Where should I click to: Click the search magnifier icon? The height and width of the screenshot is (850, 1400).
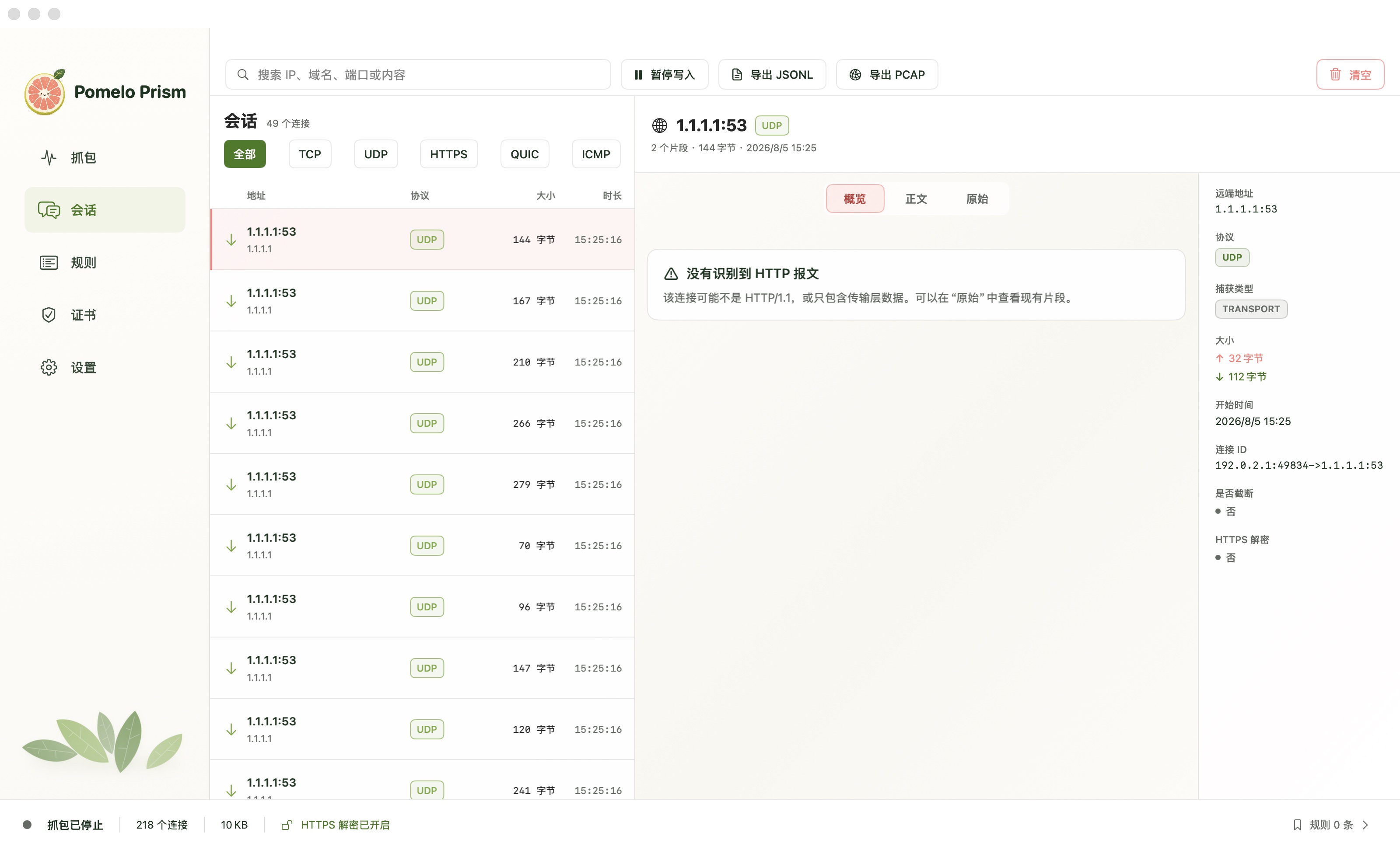[243, 74]
